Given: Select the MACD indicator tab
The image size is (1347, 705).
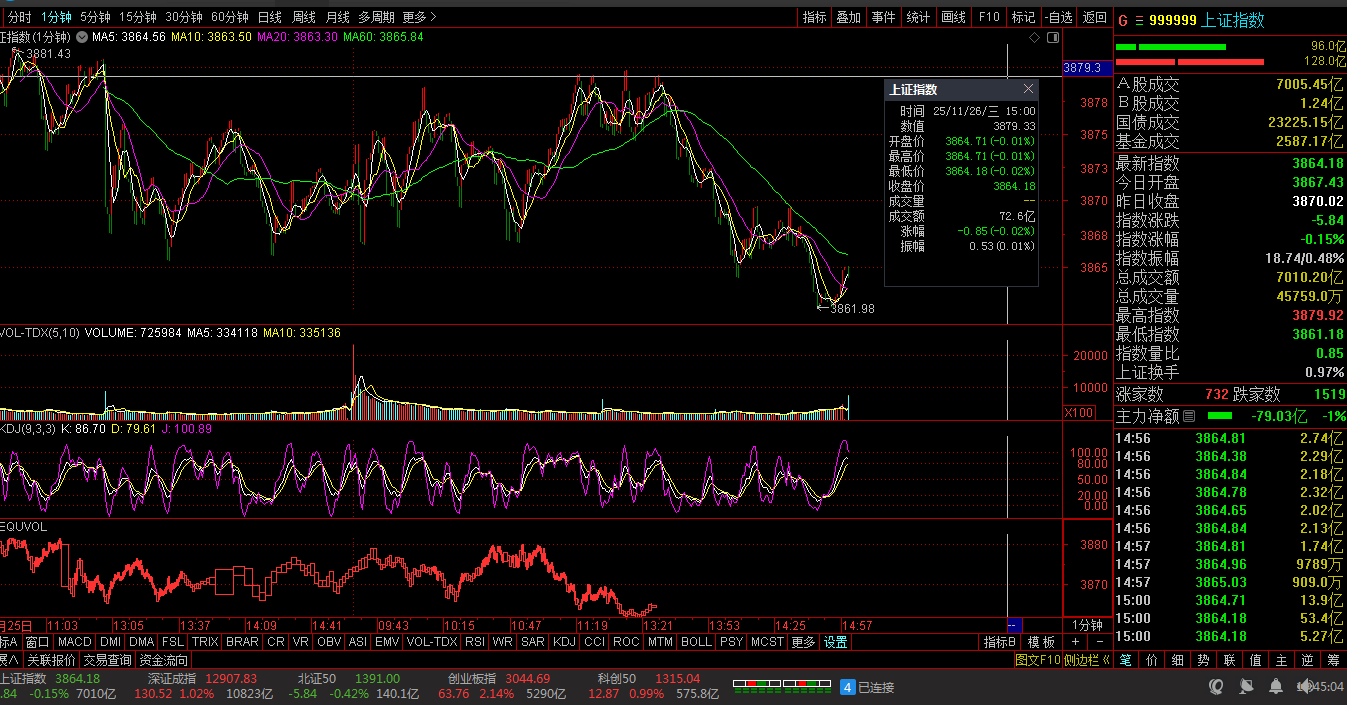Looking at the screenshot, I should tap(75, 642).
